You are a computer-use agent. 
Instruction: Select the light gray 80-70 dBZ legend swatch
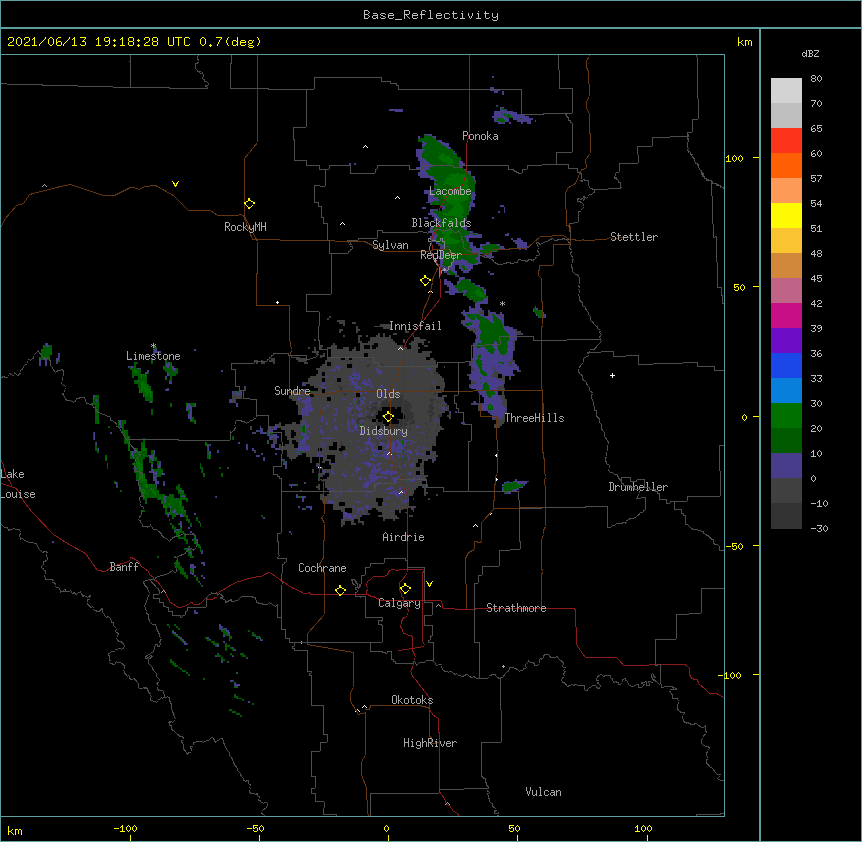786,91
